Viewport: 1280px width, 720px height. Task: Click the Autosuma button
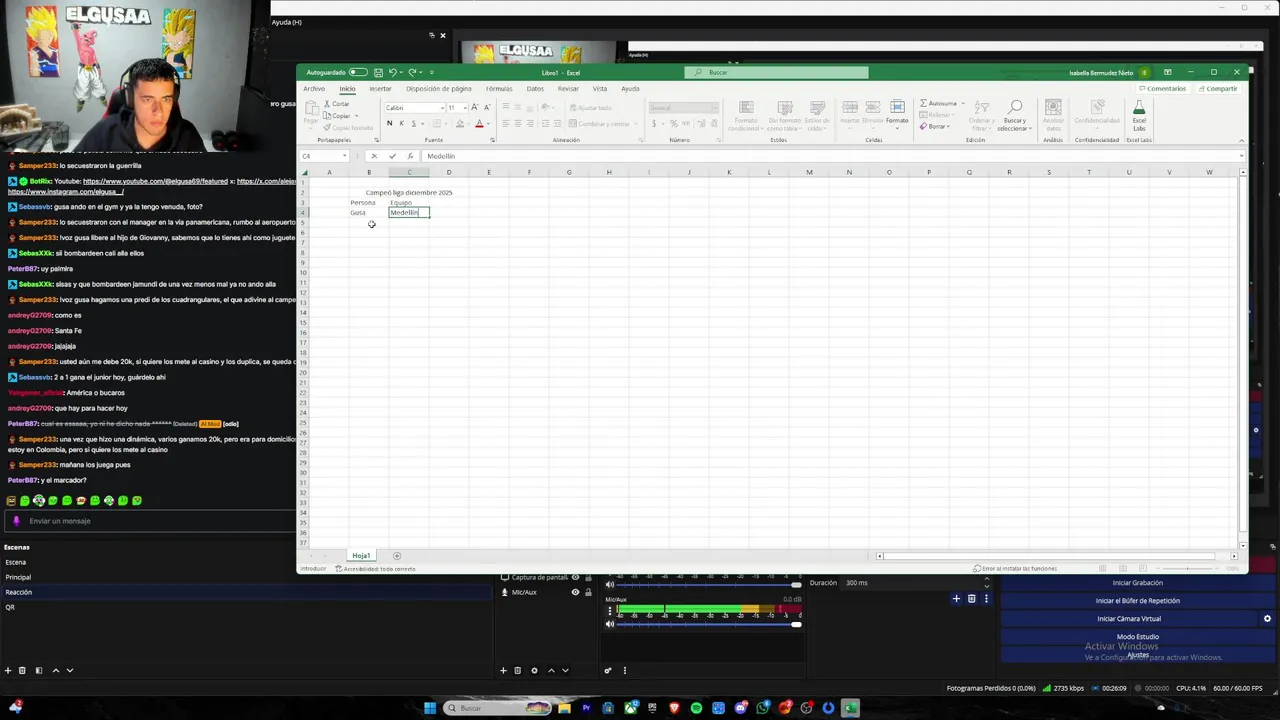(937, 104)
